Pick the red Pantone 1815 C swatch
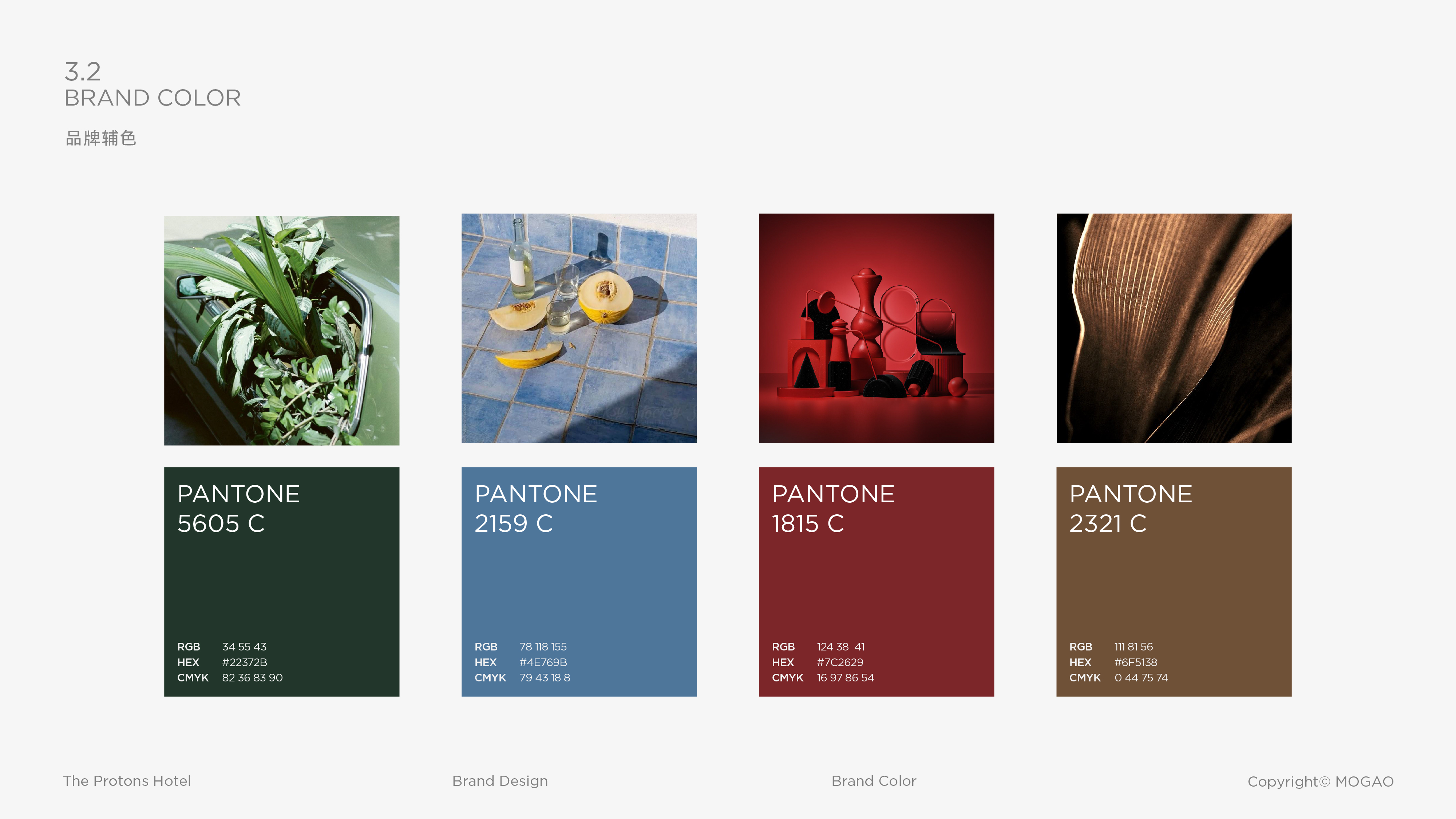1456x819 pixels. coord(876,582)
